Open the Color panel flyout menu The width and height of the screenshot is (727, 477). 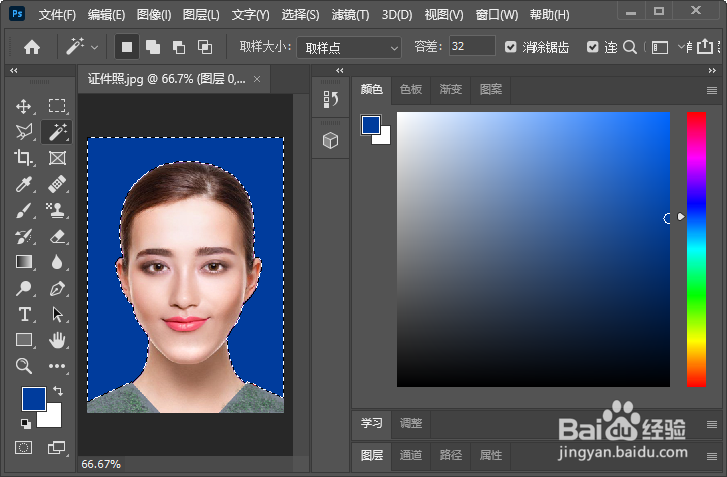click(712, 90)
